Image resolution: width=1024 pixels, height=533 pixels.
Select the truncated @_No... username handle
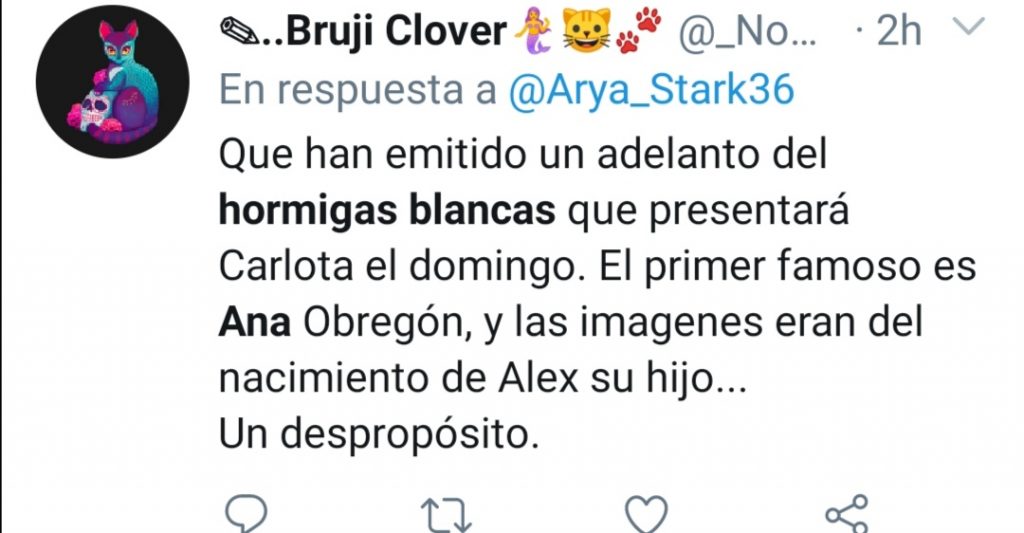(748, 31)
